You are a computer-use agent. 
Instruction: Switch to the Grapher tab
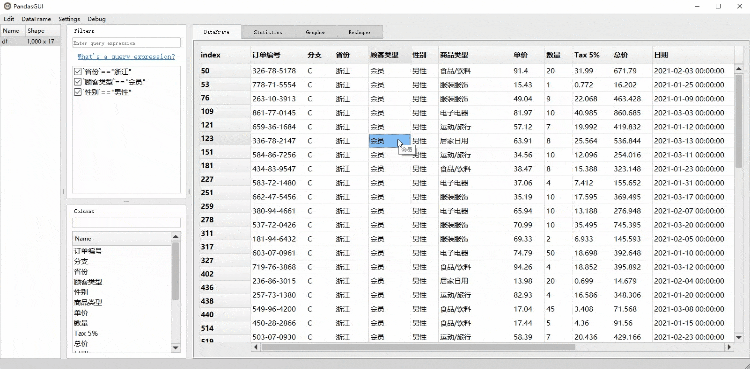coord(315,32)
